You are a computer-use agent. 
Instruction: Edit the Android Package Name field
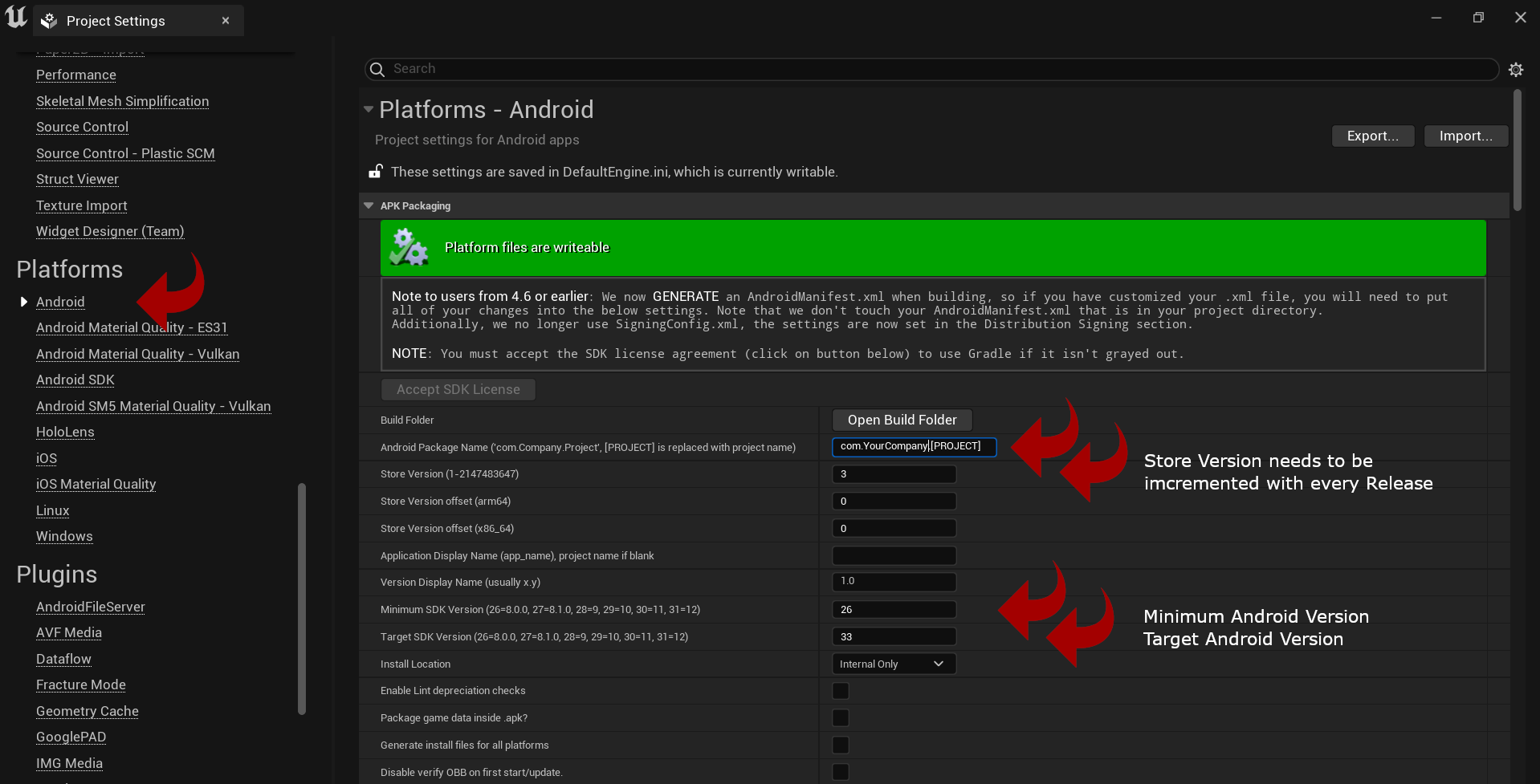coord(914,446)
